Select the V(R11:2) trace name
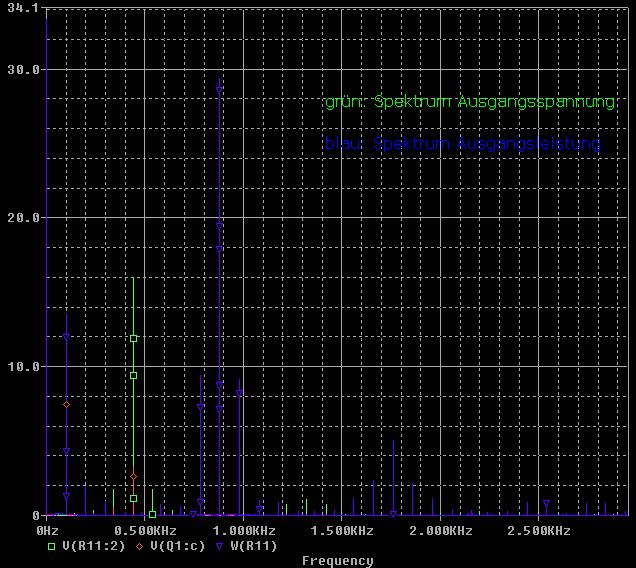 click(94, 546)
